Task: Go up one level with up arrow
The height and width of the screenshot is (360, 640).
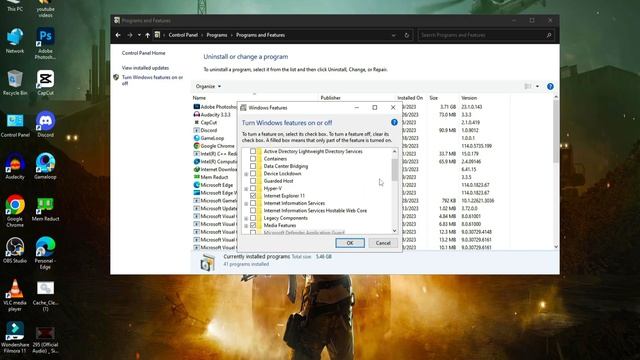Action: [x=147, y=35]
